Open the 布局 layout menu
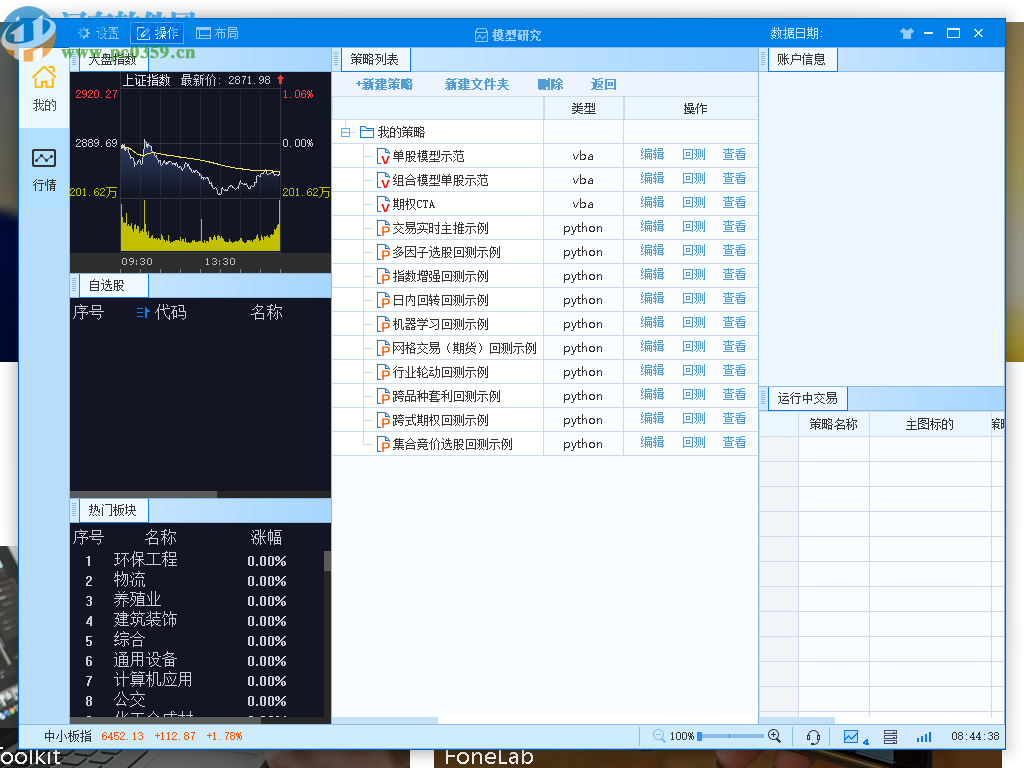This screenshot has height=768, width=1024. pyautogui.click(x=217, y=33)
